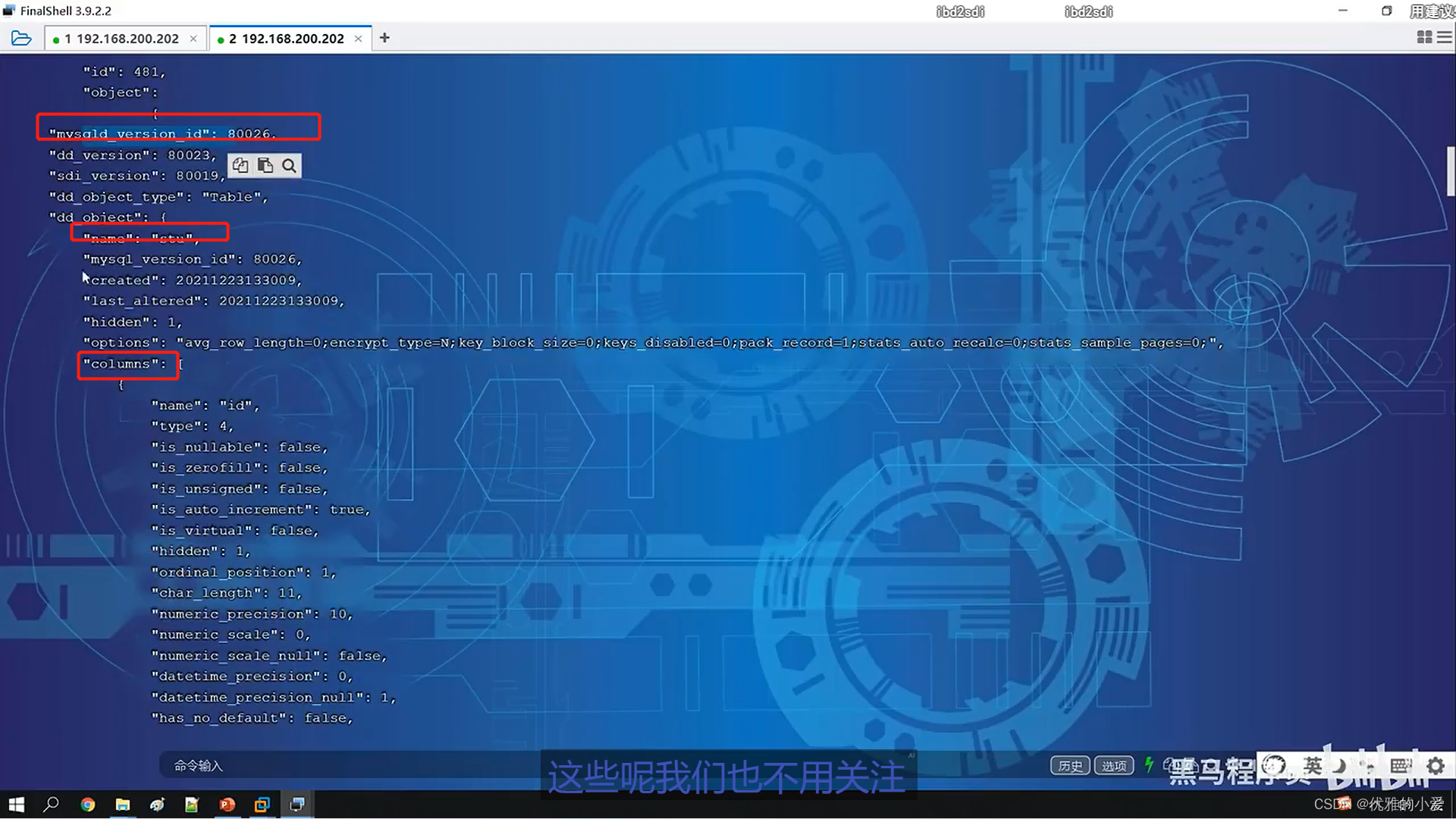
Task: Open FinalShell settings via the gear icon
Action: (x=1436, y=765)
